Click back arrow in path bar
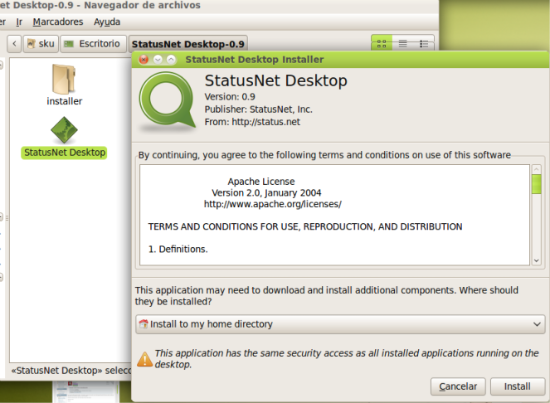This screenshot has width=550, height=403. click(x=14, y=44)
